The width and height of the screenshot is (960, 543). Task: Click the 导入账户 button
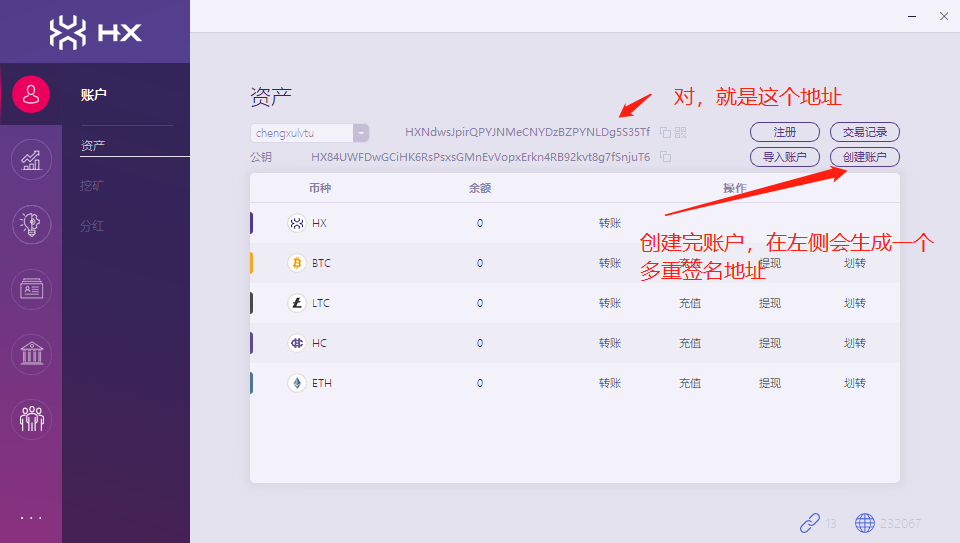tap(785, 157)
